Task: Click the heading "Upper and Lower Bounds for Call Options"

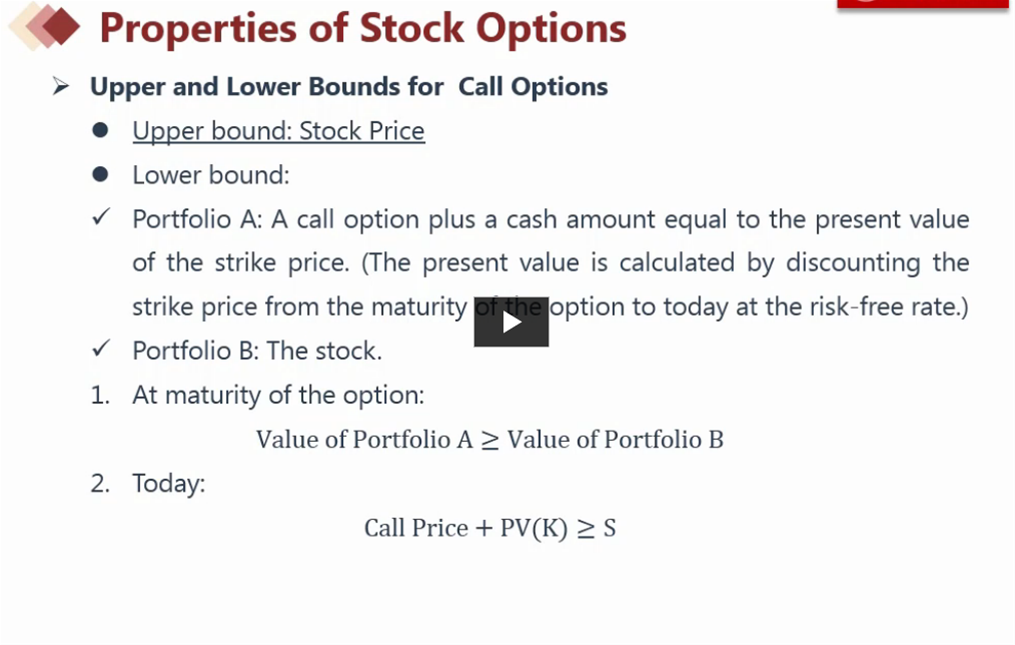Action: pos(349,87)
